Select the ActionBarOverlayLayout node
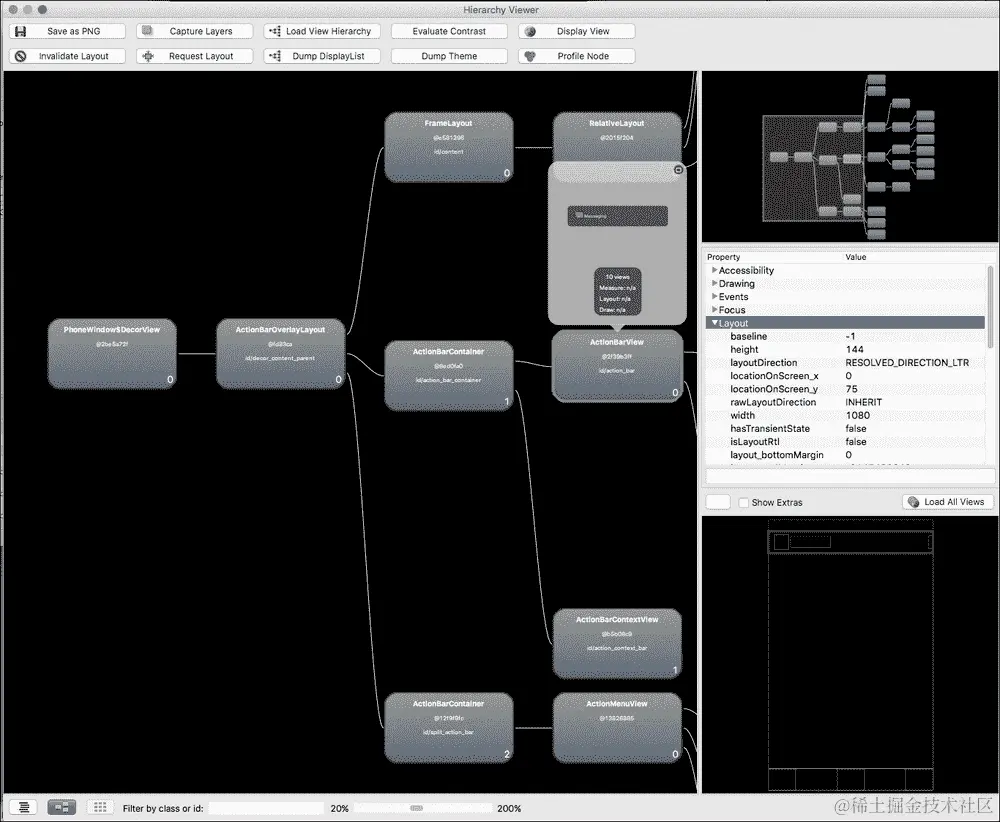 point(281,353)
